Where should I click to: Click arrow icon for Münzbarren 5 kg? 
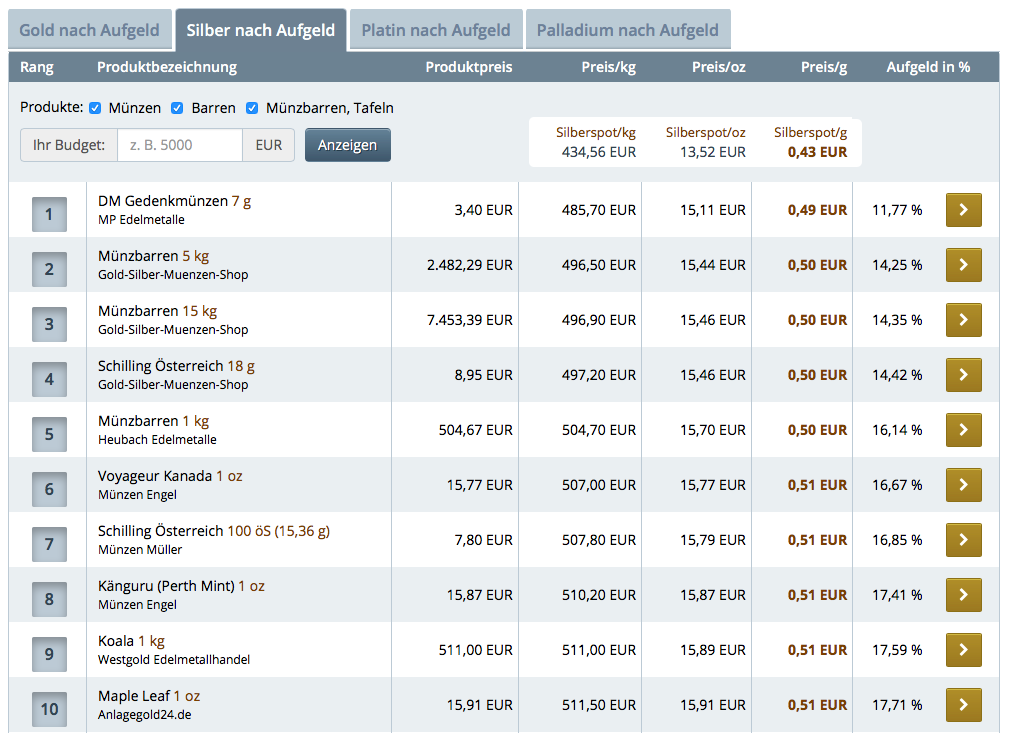pyautogui.click(x=964, y=265)
